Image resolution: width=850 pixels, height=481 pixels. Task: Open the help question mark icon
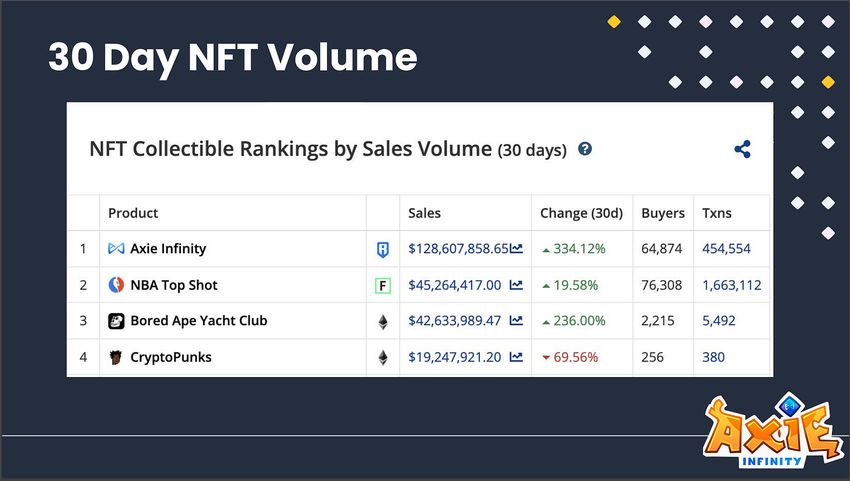[585, 149]
